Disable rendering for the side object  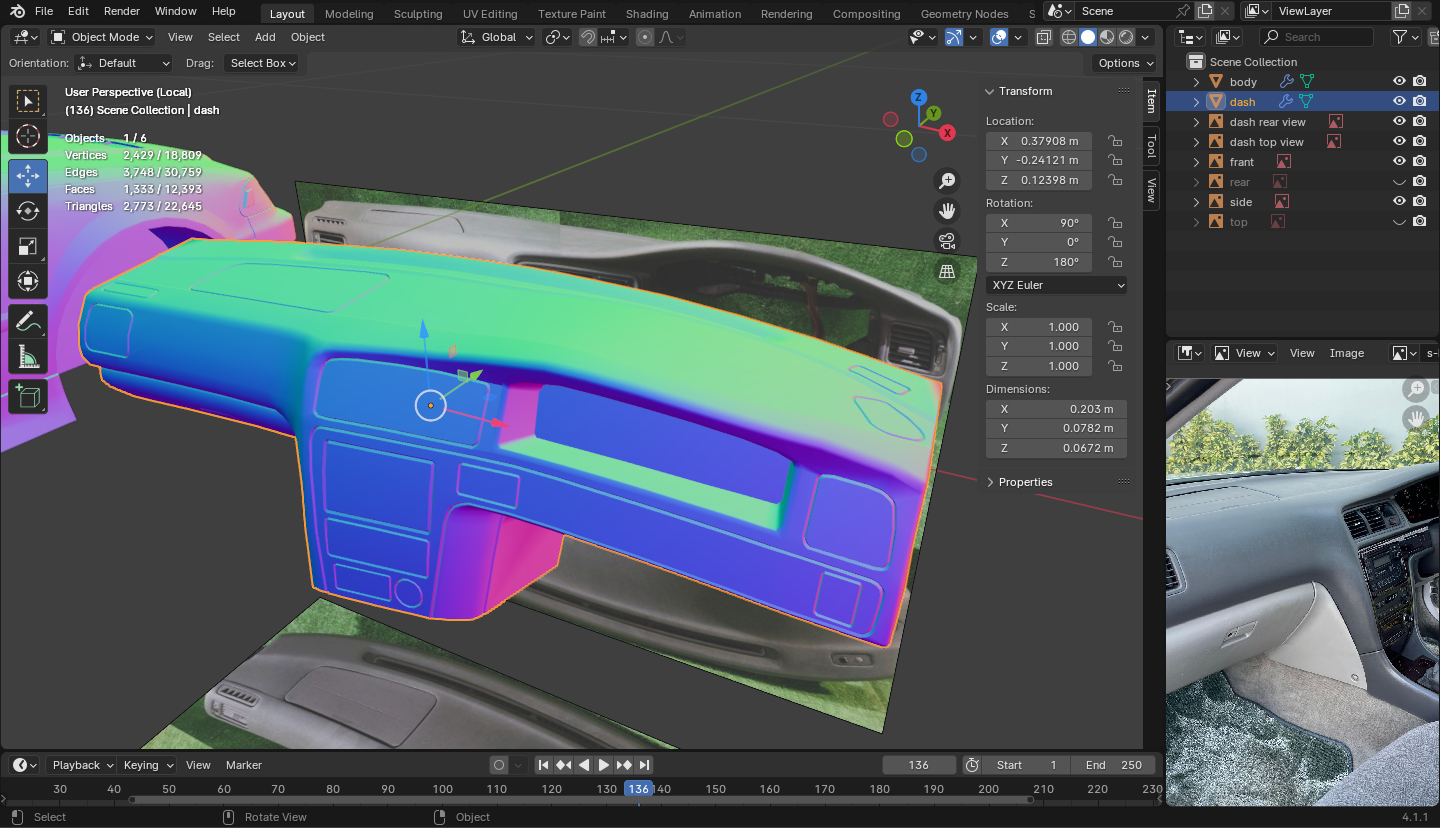coord(1419,202)
